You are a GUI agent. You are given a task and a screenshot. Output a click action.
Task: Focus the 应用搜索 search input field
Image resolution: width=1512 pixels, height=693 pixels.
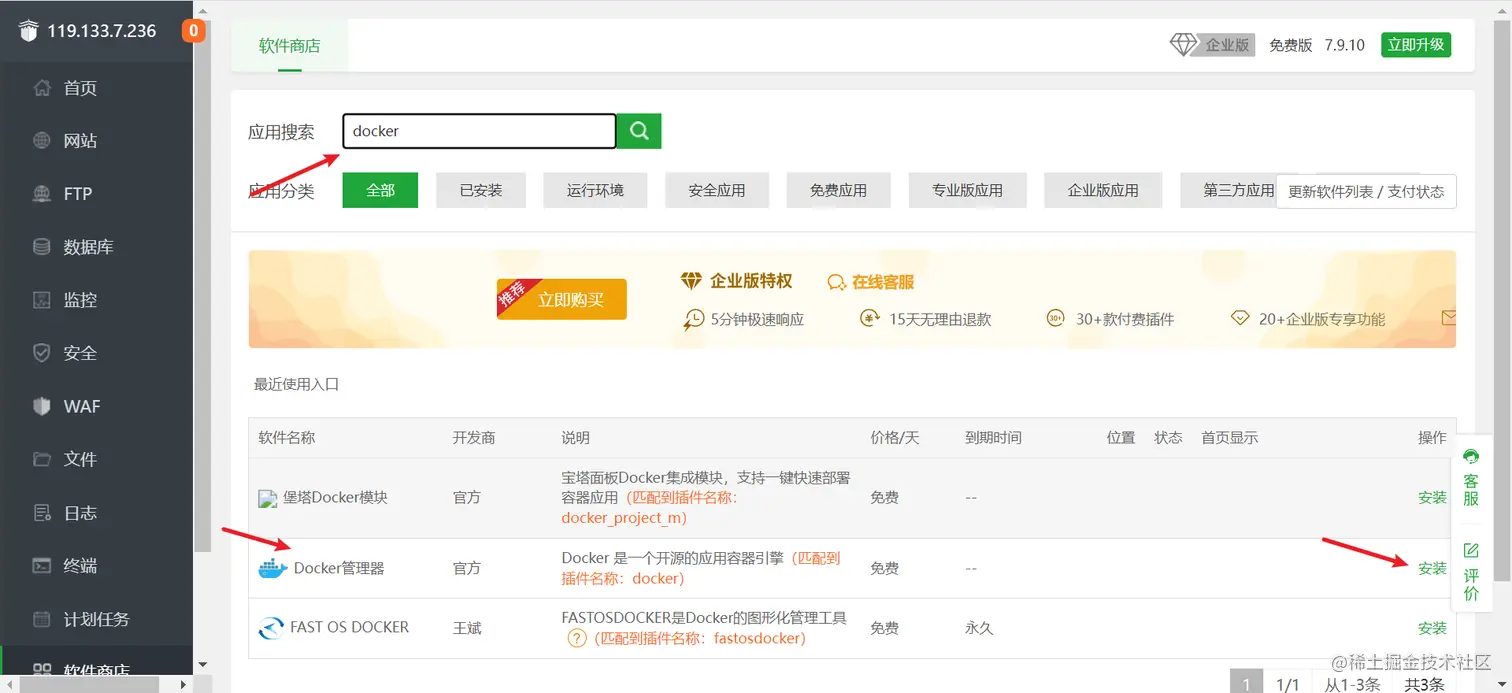[479, 131]
